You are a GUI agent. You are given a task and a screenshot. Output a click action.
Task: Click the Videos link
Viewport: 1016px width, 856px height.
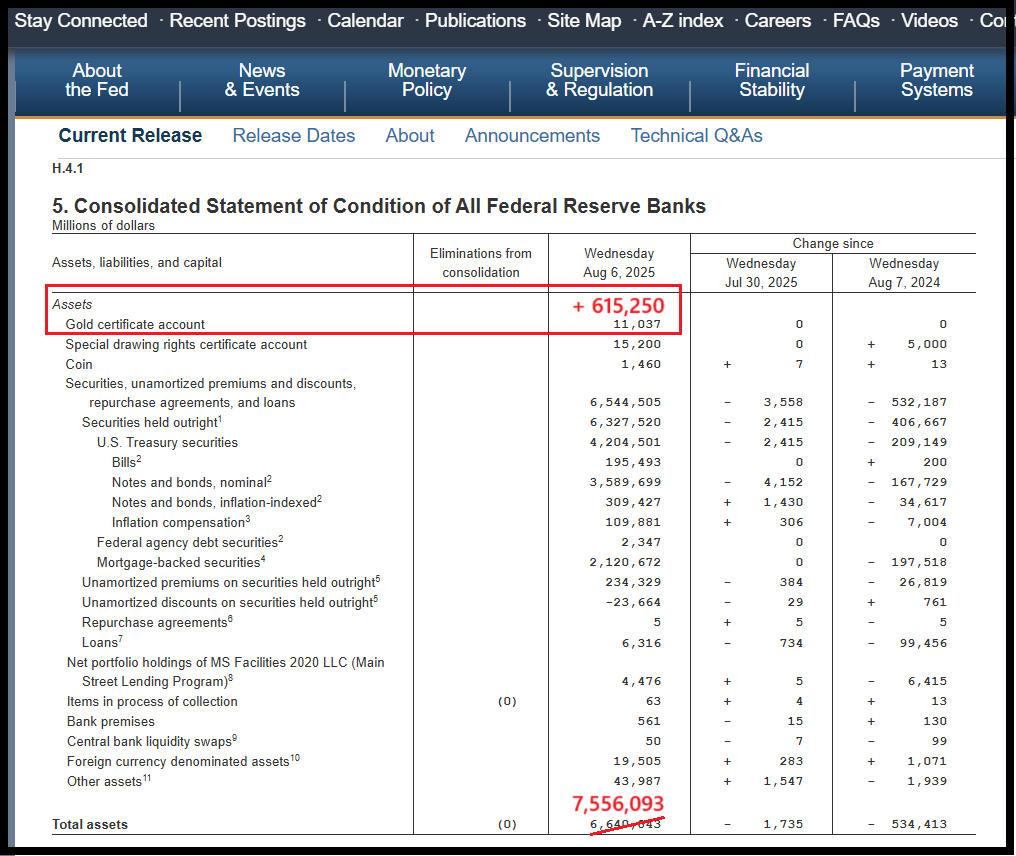click(929, 21)
